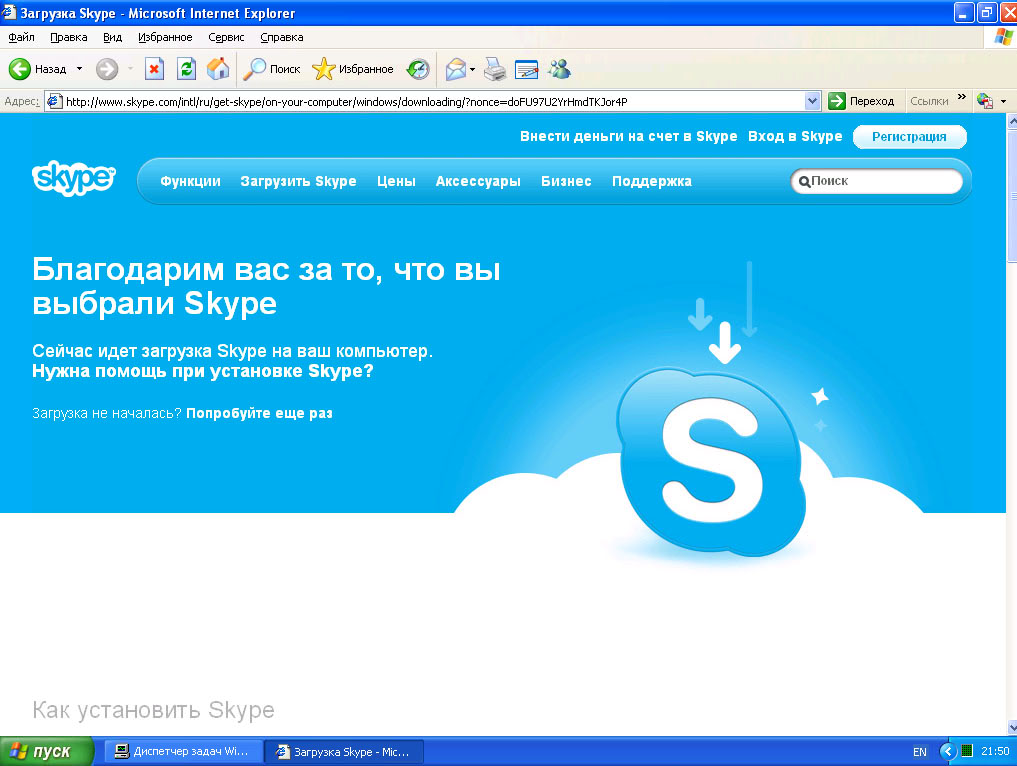Click Внести деньги на счет в Skype
Image resolution: width=1017 pixels, height=766 pixels.
pos(628,136)
